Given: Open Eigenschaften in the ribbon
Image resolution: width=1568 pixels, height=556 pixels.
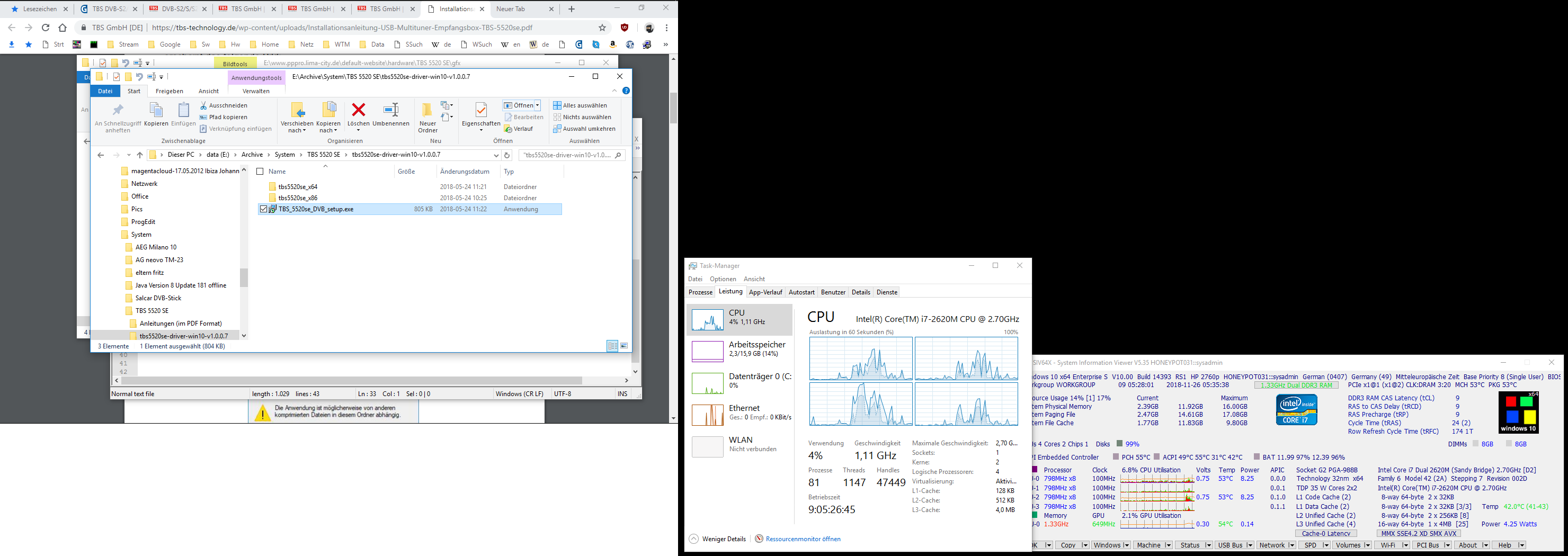Looking at the screenshot, I should click(481, 116).
